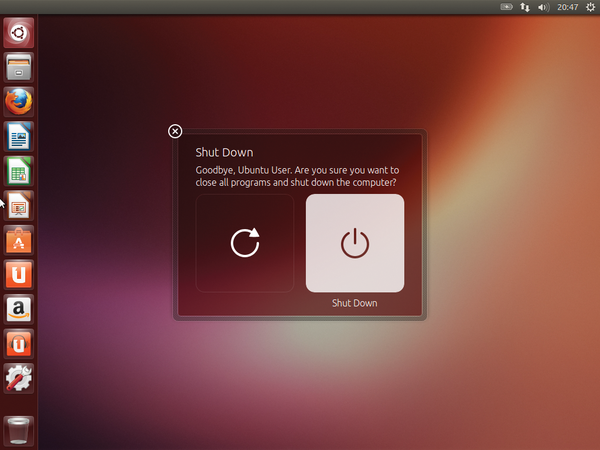Open the Ubuntu One launcher icon
This screenshot has width=600, height=450.
tap(18, 275)
